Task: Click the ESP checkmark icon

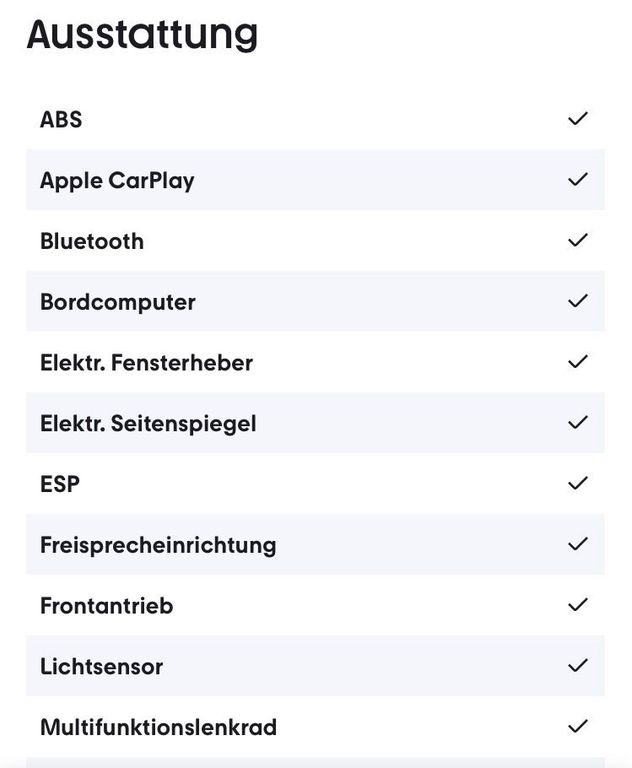Action: coord(577,484)
